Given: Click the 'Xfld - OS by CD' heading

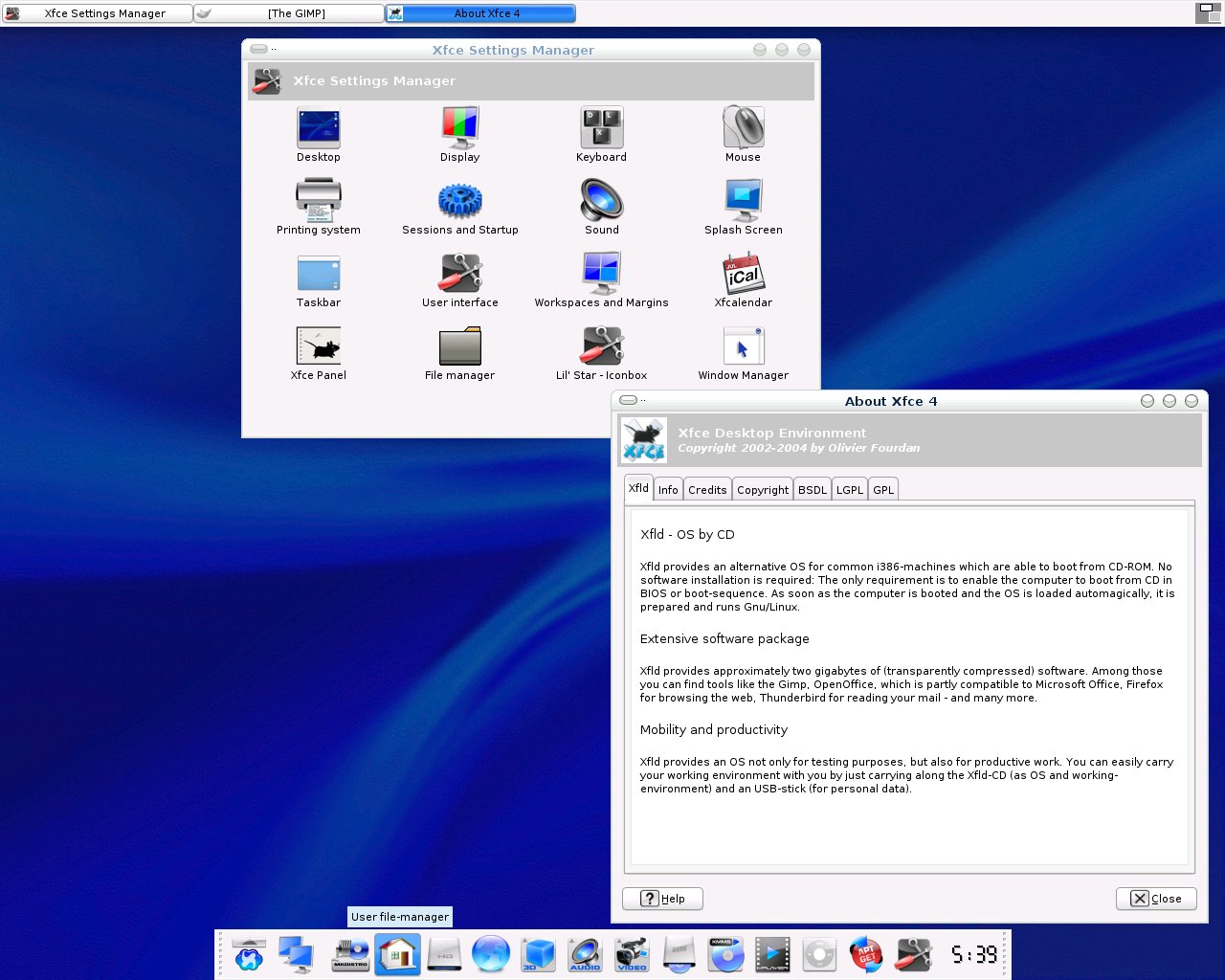Looking at the screenshot, I should tap(687, 534).
